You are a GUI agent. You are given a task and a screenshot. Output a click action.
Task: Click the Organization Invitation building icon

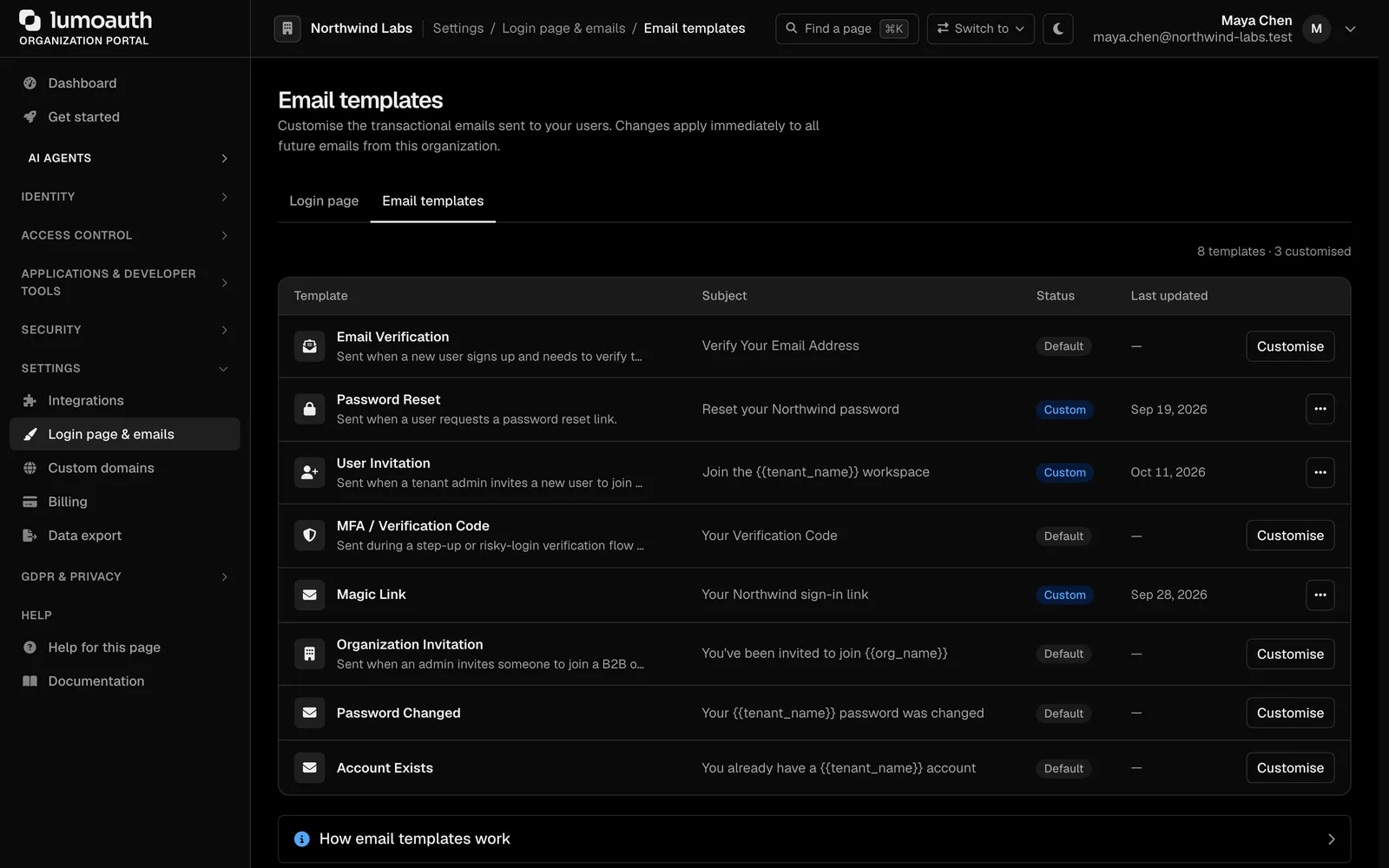[x=309, y=654]
